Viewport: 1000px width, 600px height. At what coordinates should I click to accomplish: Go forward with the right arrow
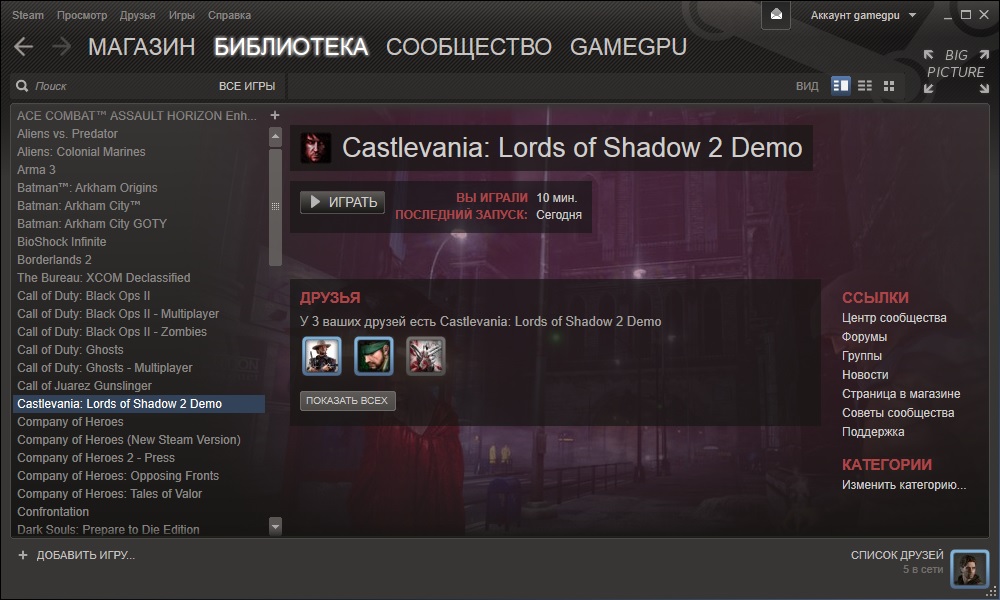click(x=61, y=47)
